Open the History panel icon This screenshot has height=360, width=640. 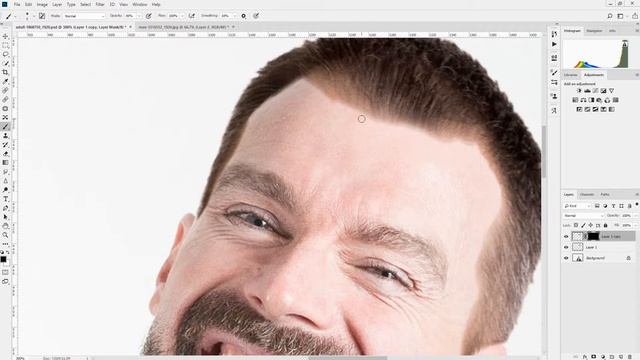point(554,34)
